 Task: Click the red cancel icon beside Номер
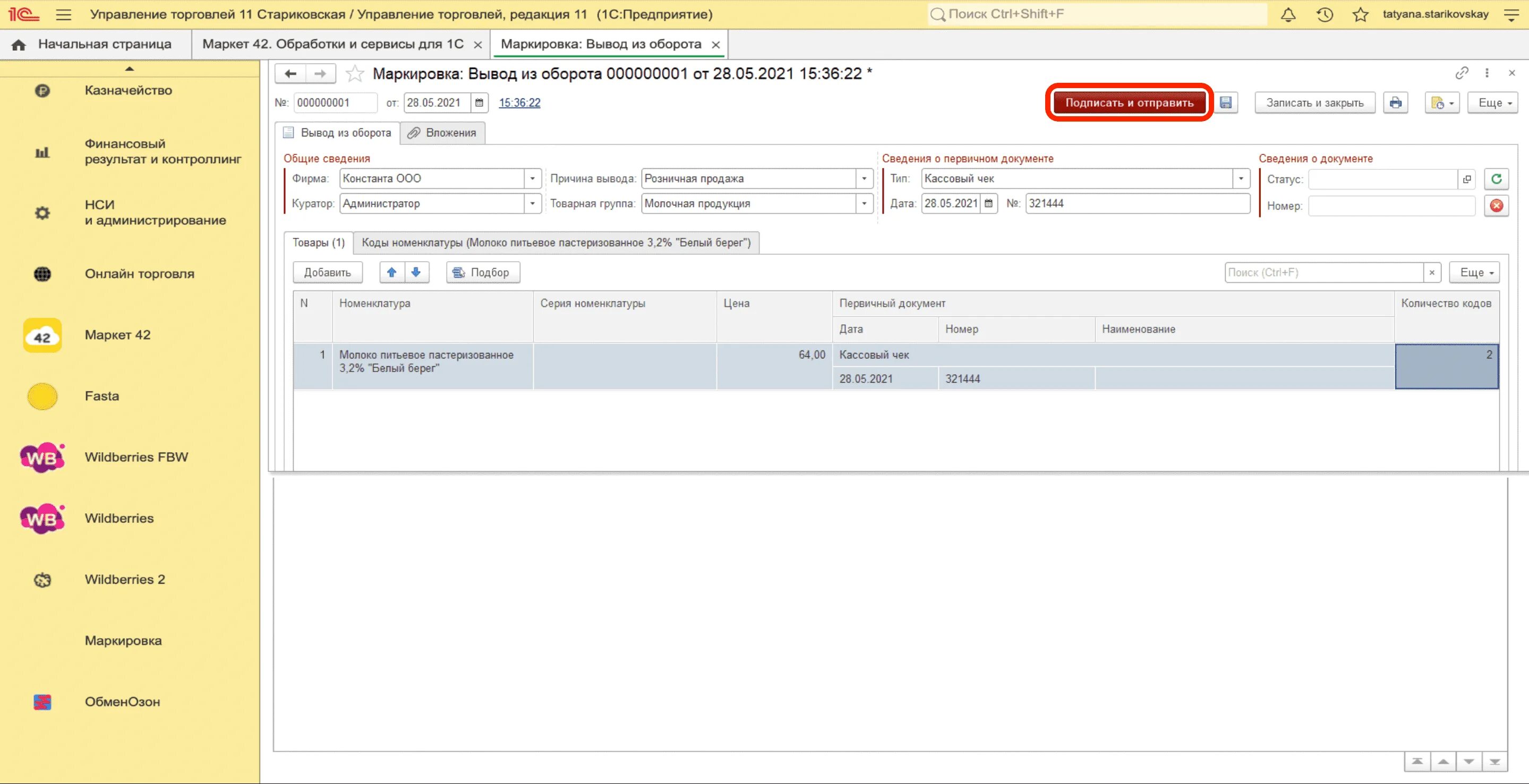tap(1497, 206)
